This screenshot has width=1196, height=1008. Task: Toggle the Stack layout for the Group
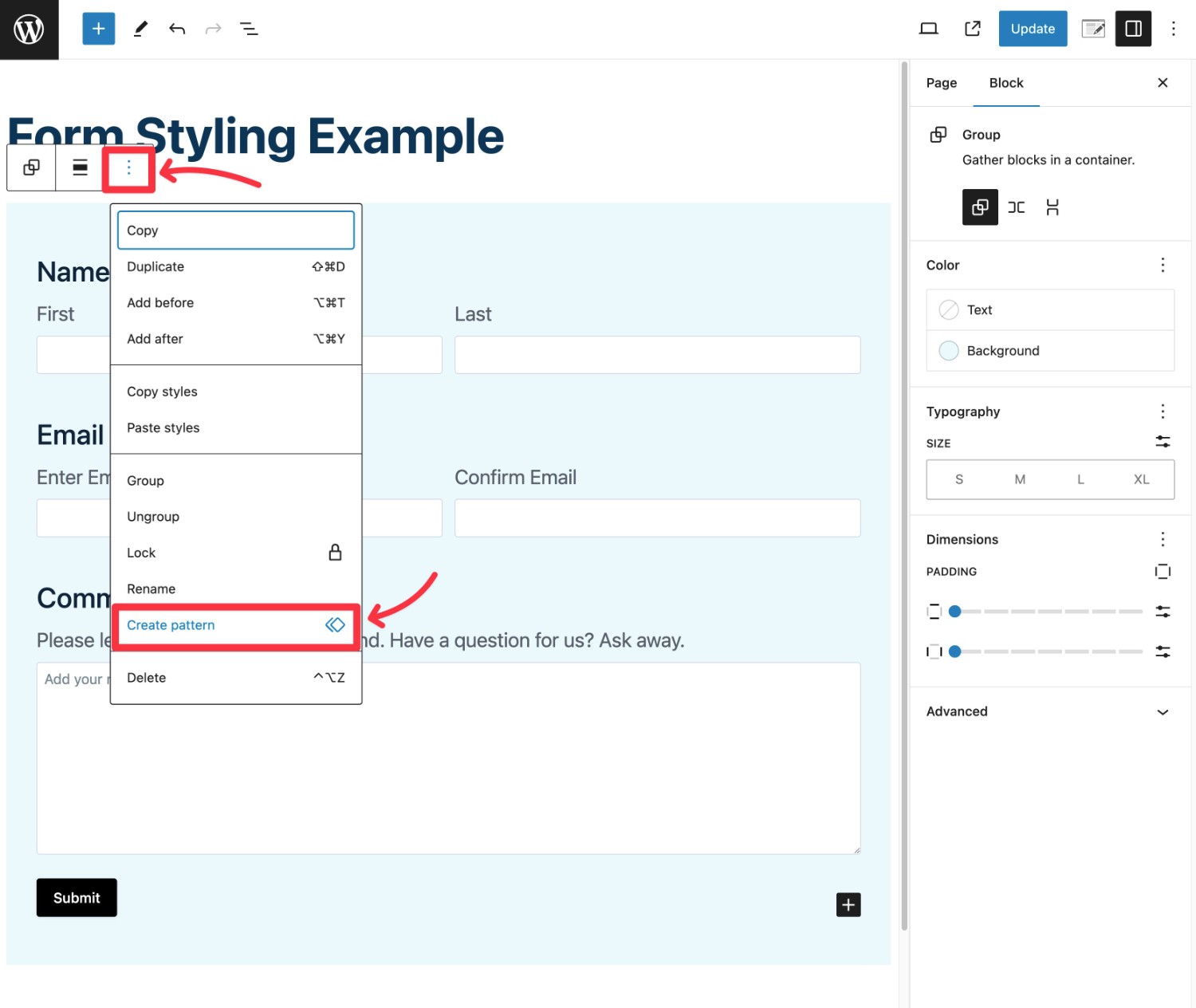point(1053,207)
